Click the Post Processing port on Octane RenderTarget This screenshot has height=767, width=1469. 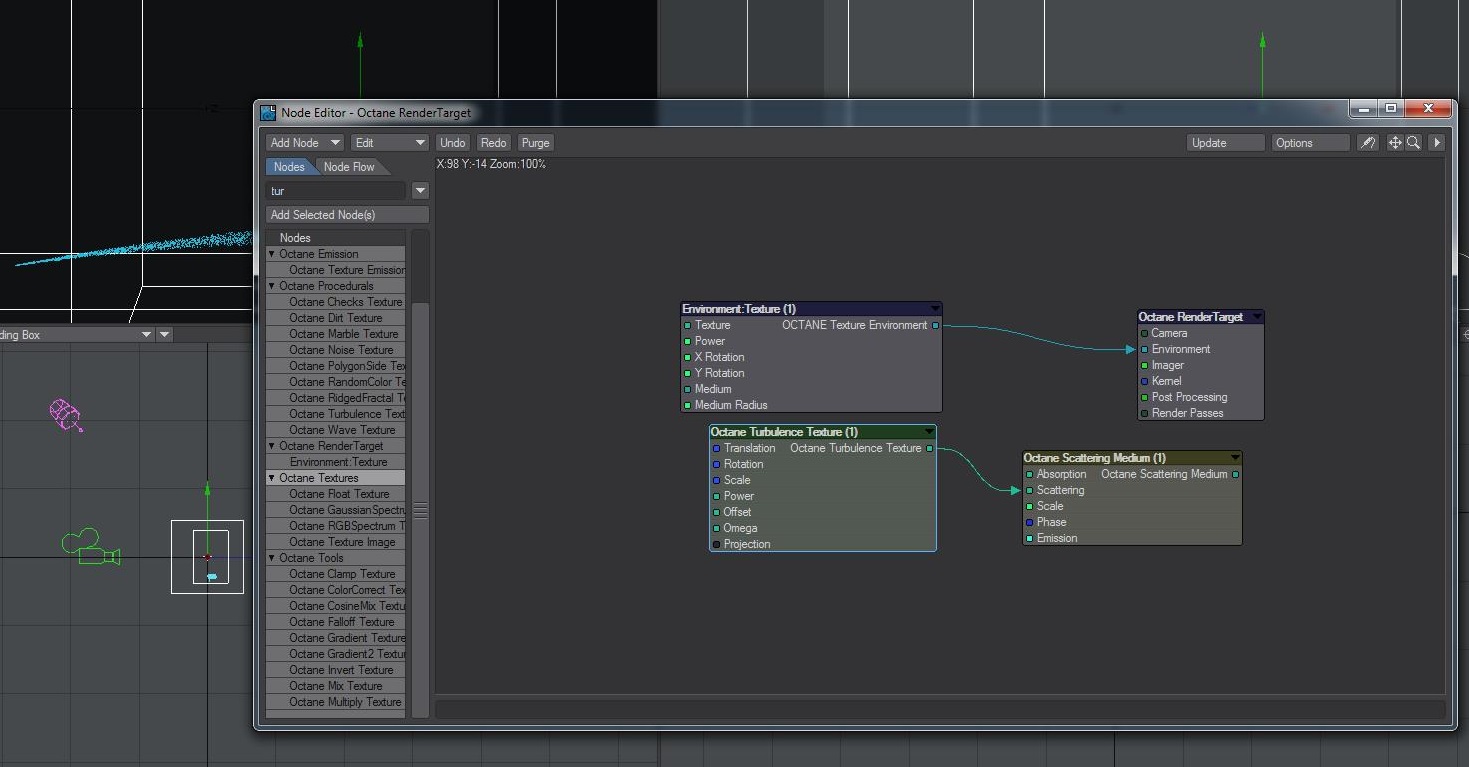1144,397
